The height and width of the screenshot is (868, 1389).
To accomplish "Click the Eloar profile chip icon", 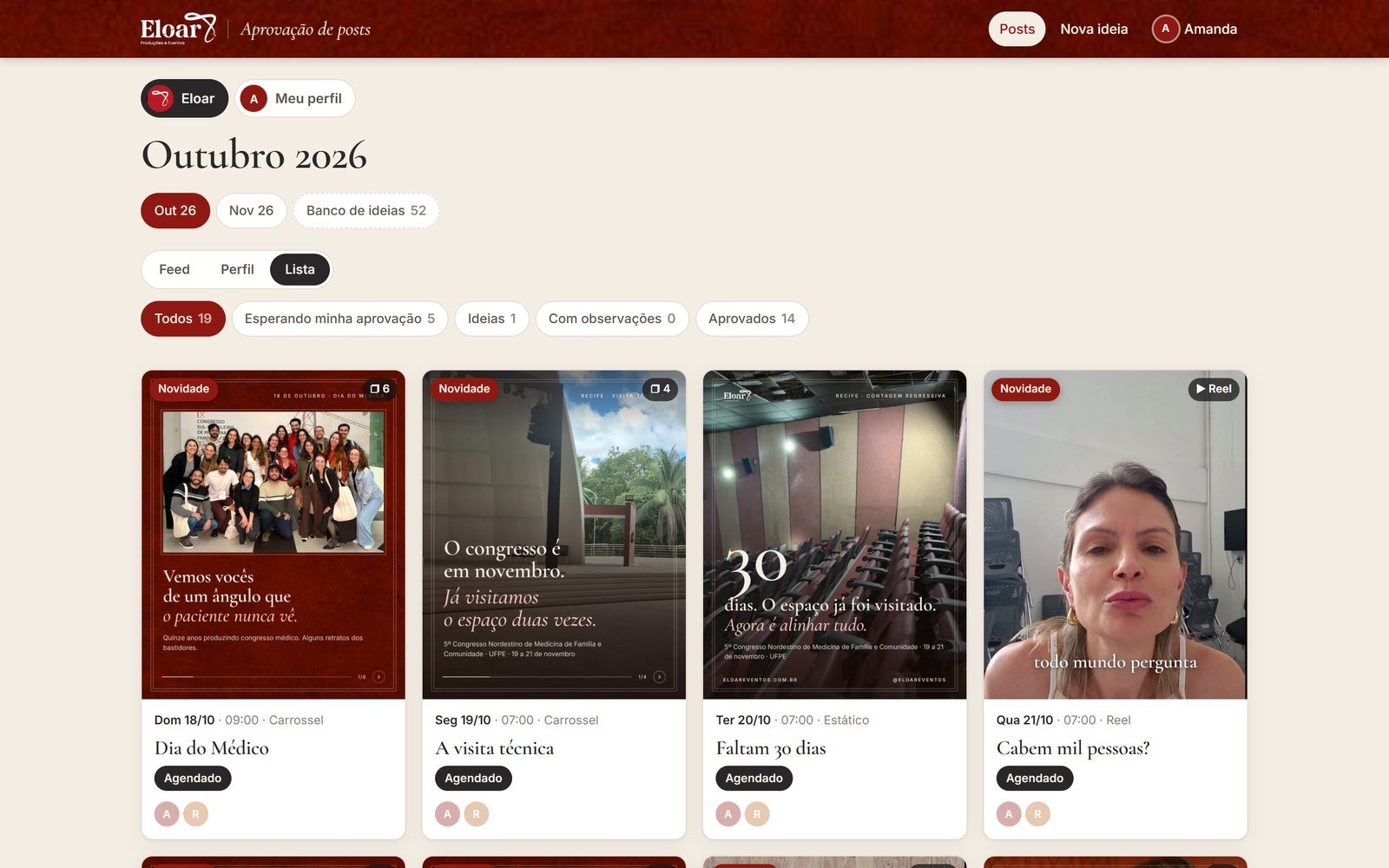I will (x=161, y=99).
